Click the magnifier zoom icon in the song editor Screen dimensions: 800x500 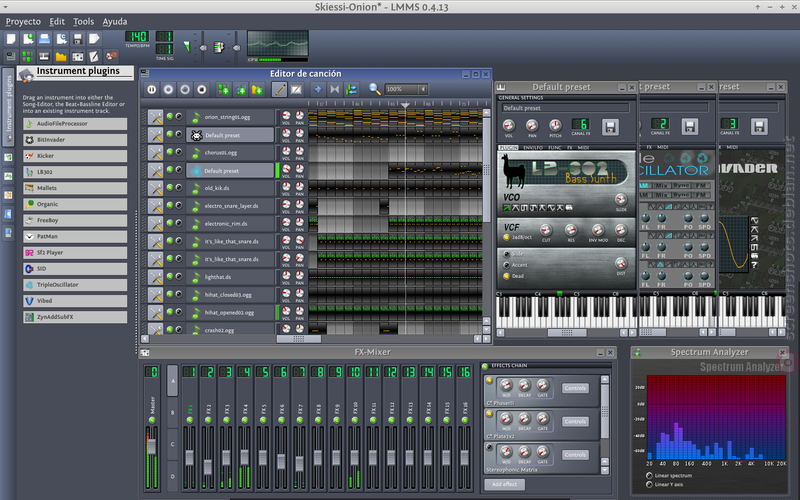[374, 89]
